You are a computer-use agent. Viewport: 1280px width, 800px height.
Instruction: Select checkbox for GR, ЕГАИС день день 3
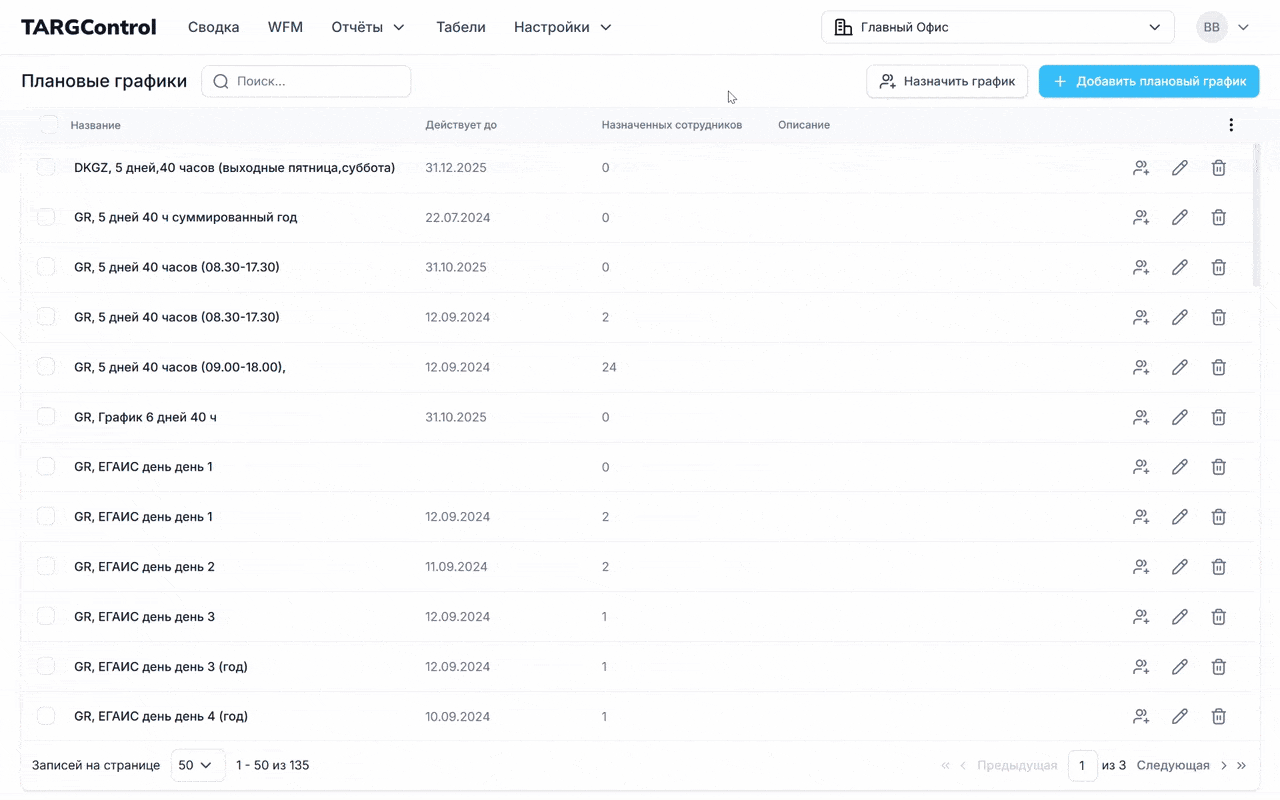click(46, 617)
